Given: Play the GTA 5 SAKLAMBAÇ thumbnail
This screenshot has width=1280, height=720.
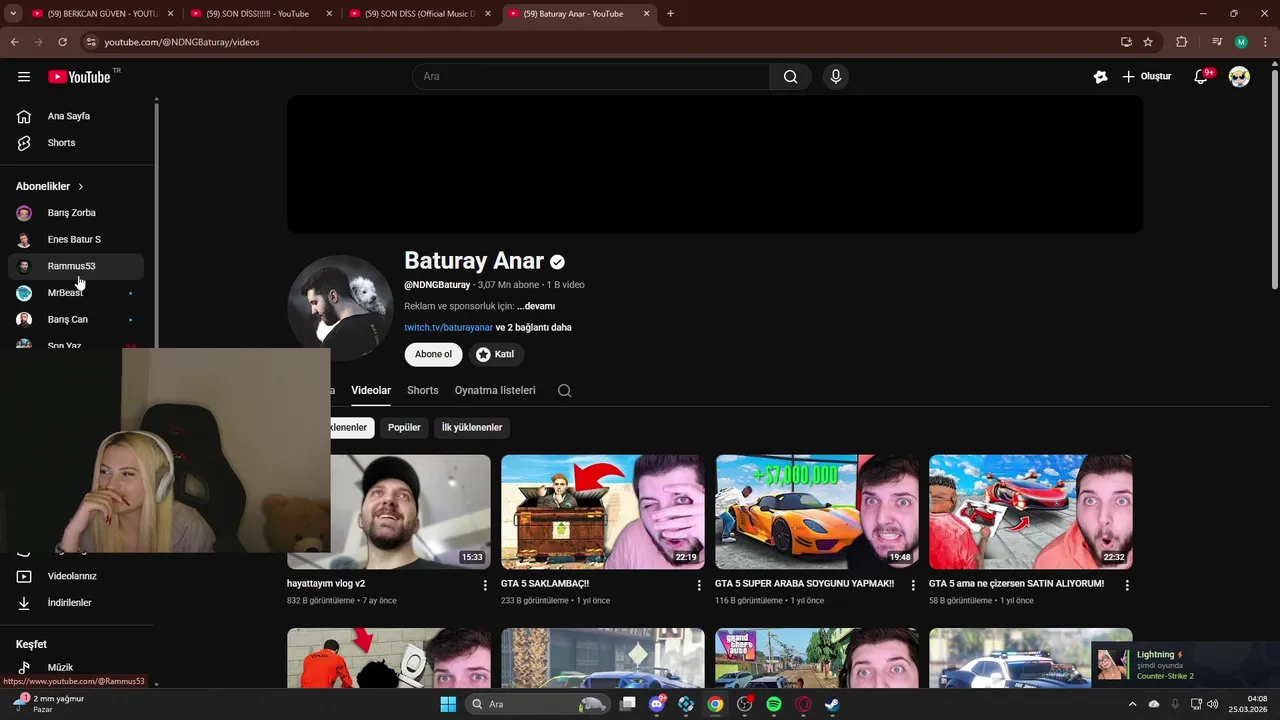Looking at the screenshot, I should pyautogui.click(x=603, y=512).
